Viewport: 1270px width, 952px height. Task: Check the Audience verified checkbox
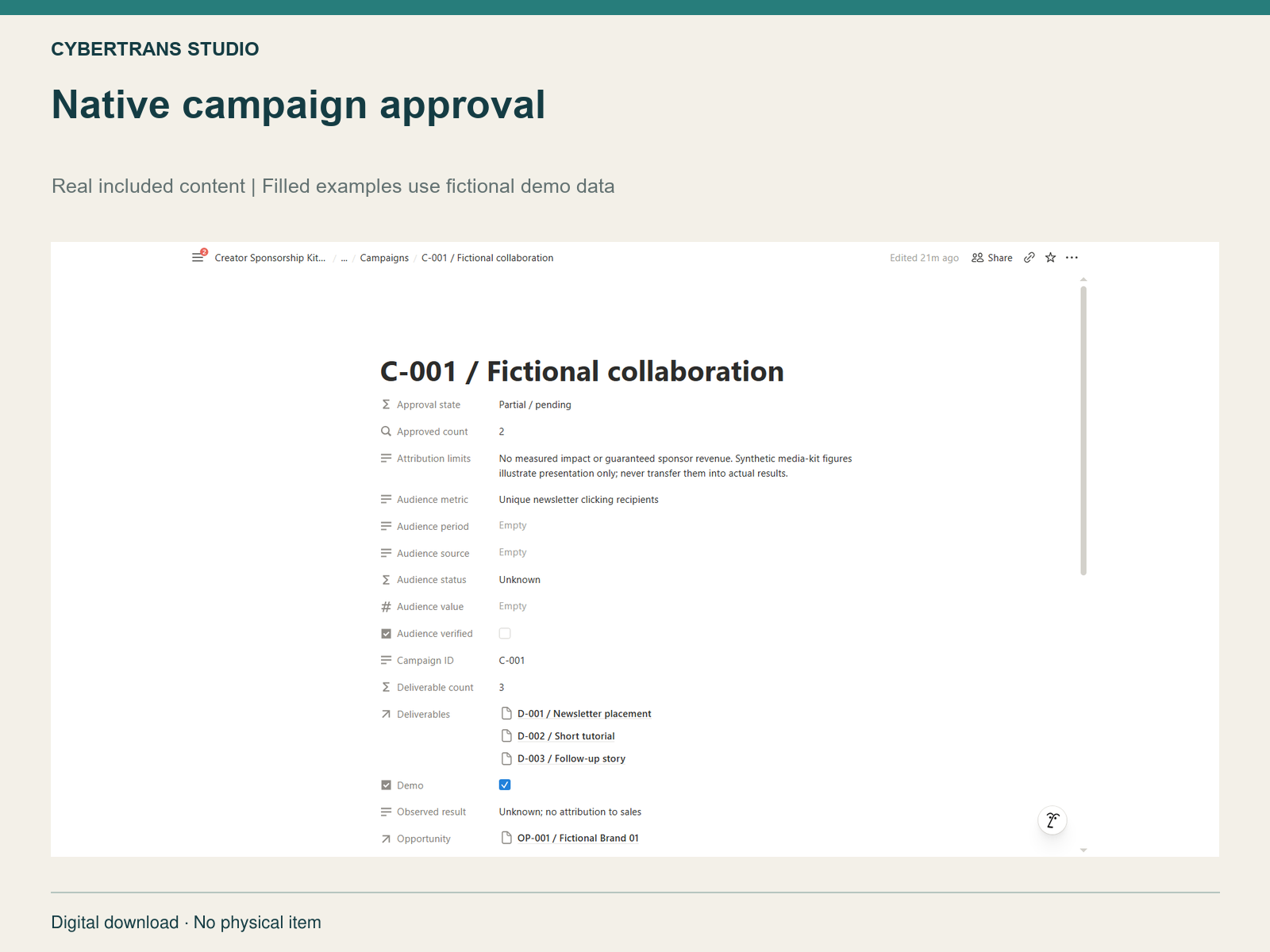(505, 633)
